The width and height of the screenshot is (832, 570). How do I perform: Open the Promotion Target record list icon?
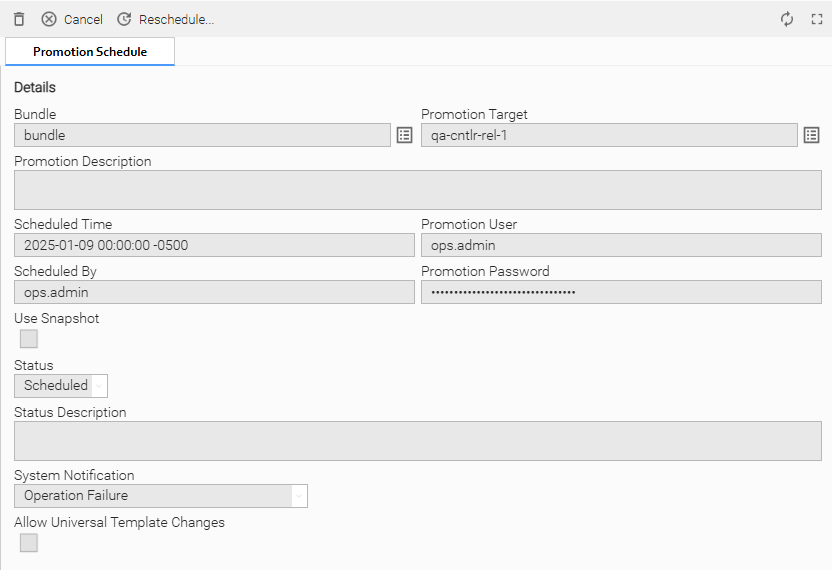click(x=811, y=135)
